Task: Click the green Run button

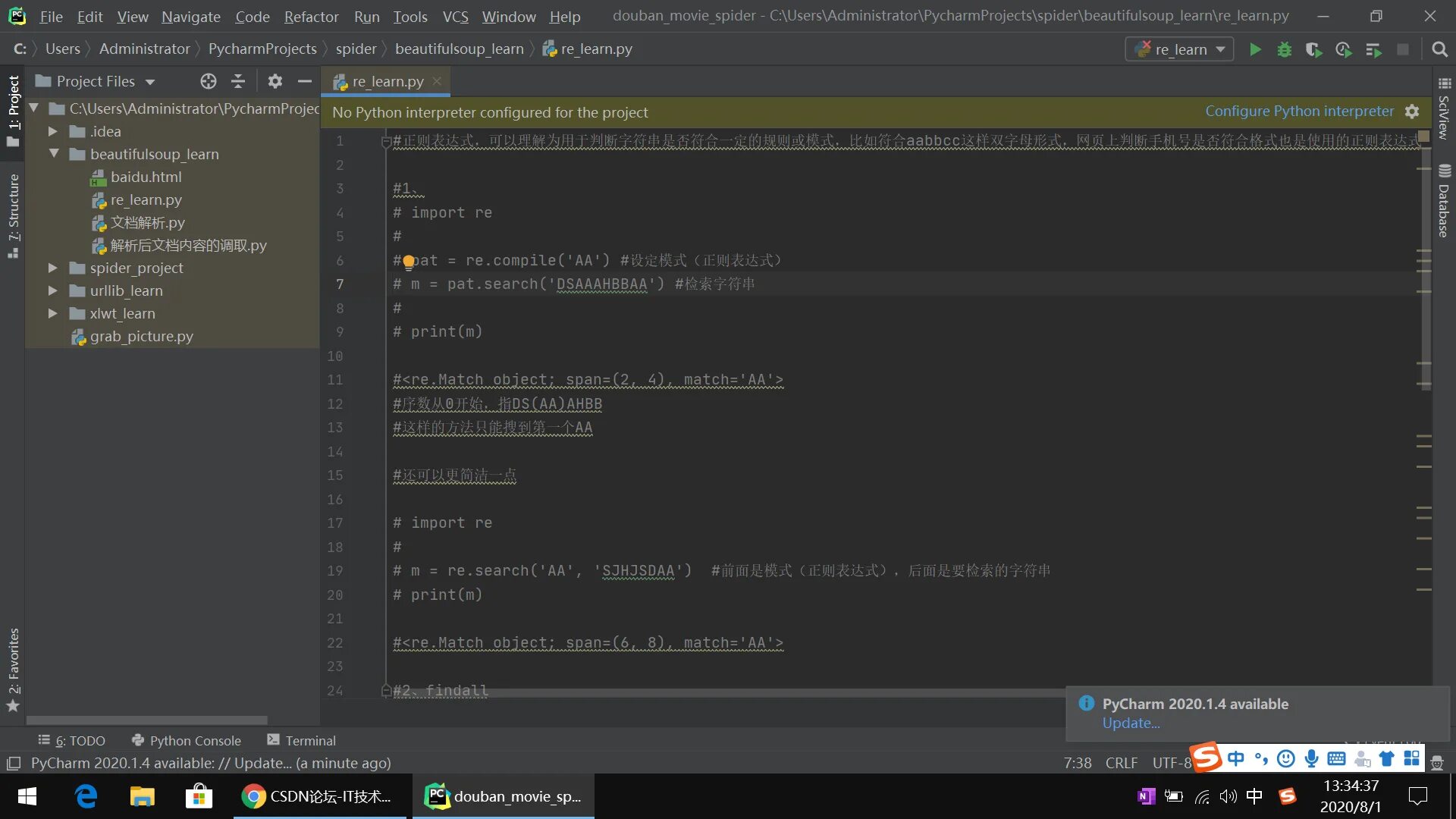Action: [x=1255, y=50]
